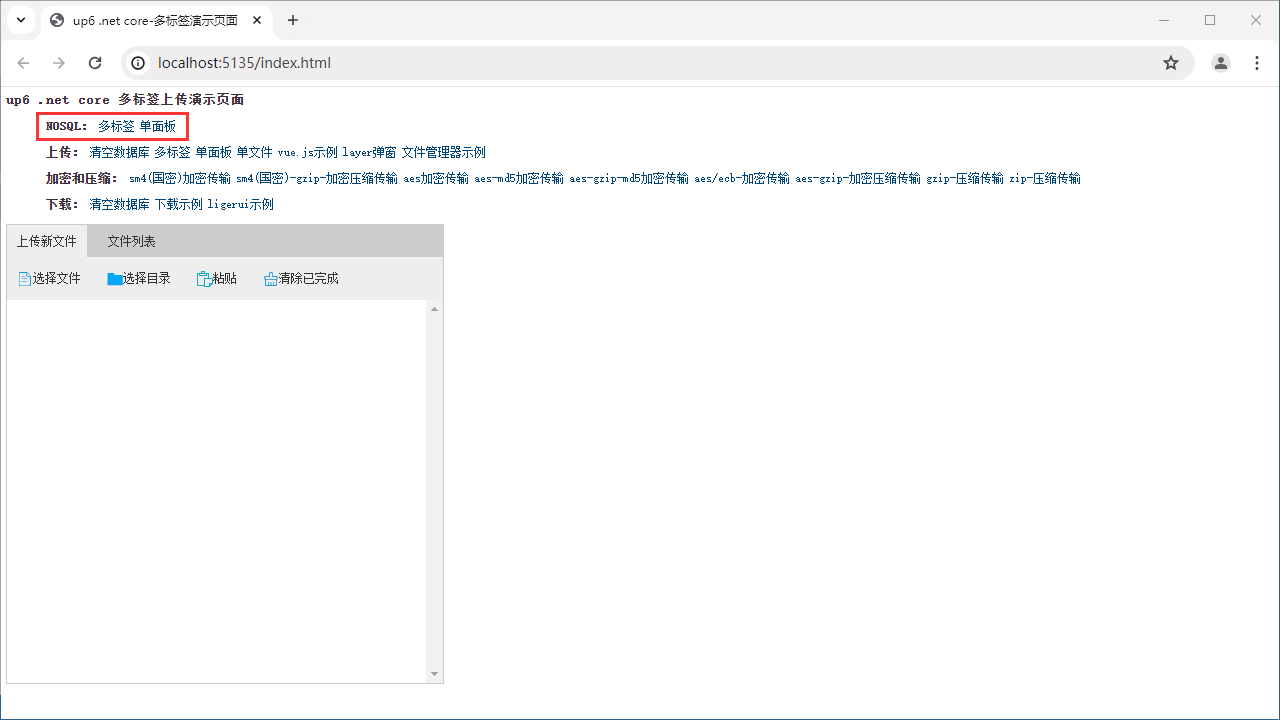The width and height of the screenshot is (1280, 720).
Task: Switch to the 文件列表 tab
Action: 130,240
